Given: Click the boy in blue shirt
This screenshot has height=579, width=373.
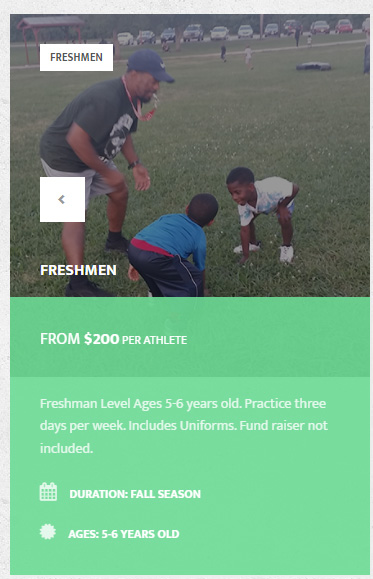Looking at the screenshot, I should click(x=173, y=247).
